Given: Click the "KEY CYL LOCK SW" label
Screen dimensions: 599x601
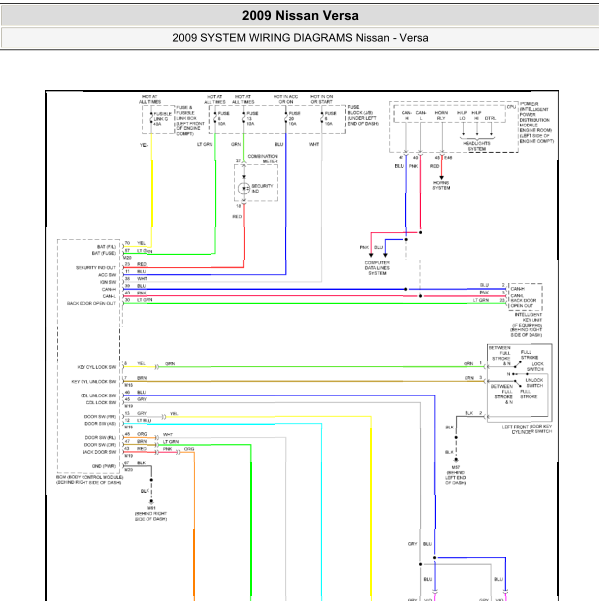Looking at the screenshot, I should (x=97, y=367).
